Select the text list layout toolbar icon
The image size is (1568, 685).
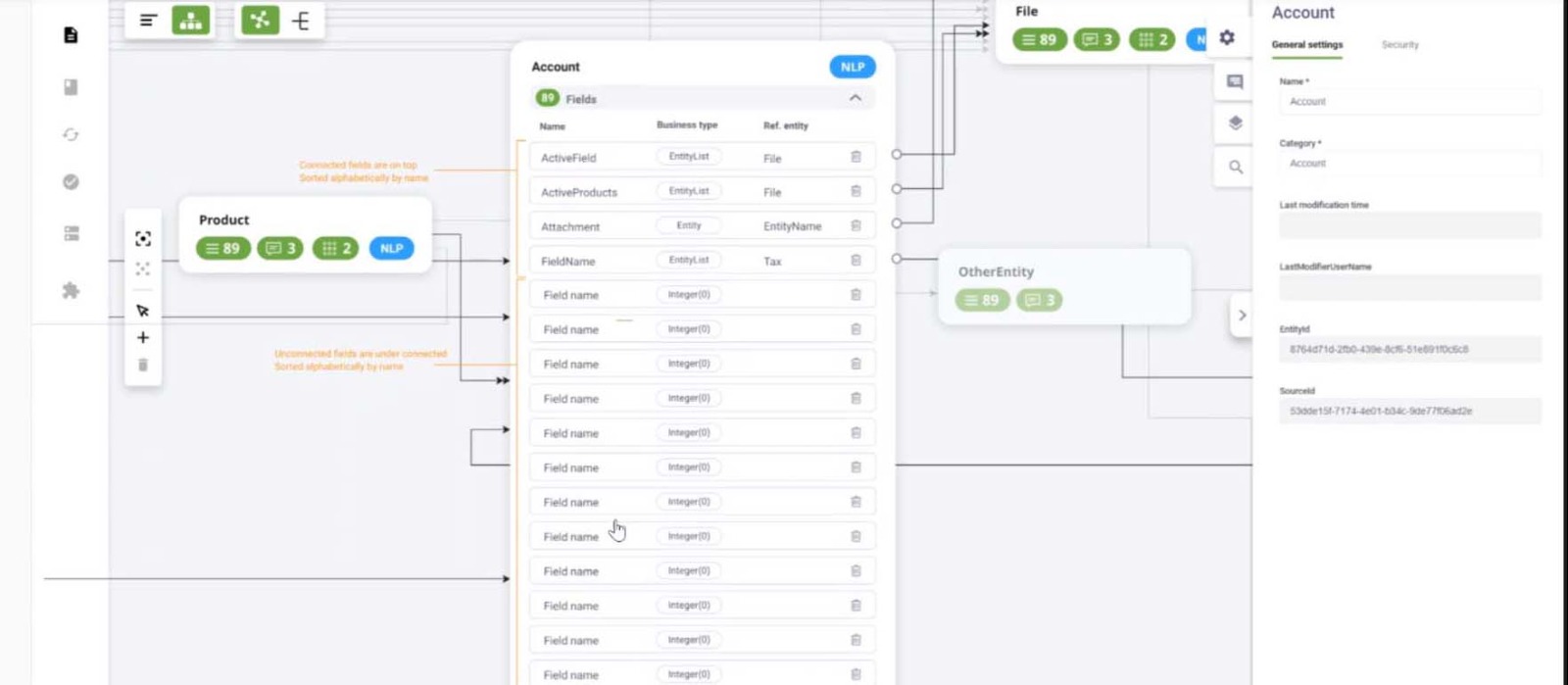pos(148,20)
